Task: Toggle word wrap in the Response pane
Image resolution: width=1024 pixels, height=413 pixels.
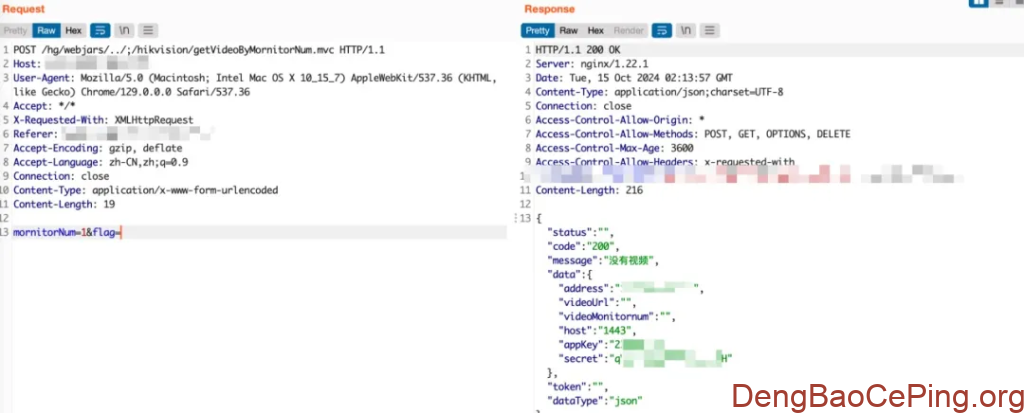Action: [x=662, y=31]
